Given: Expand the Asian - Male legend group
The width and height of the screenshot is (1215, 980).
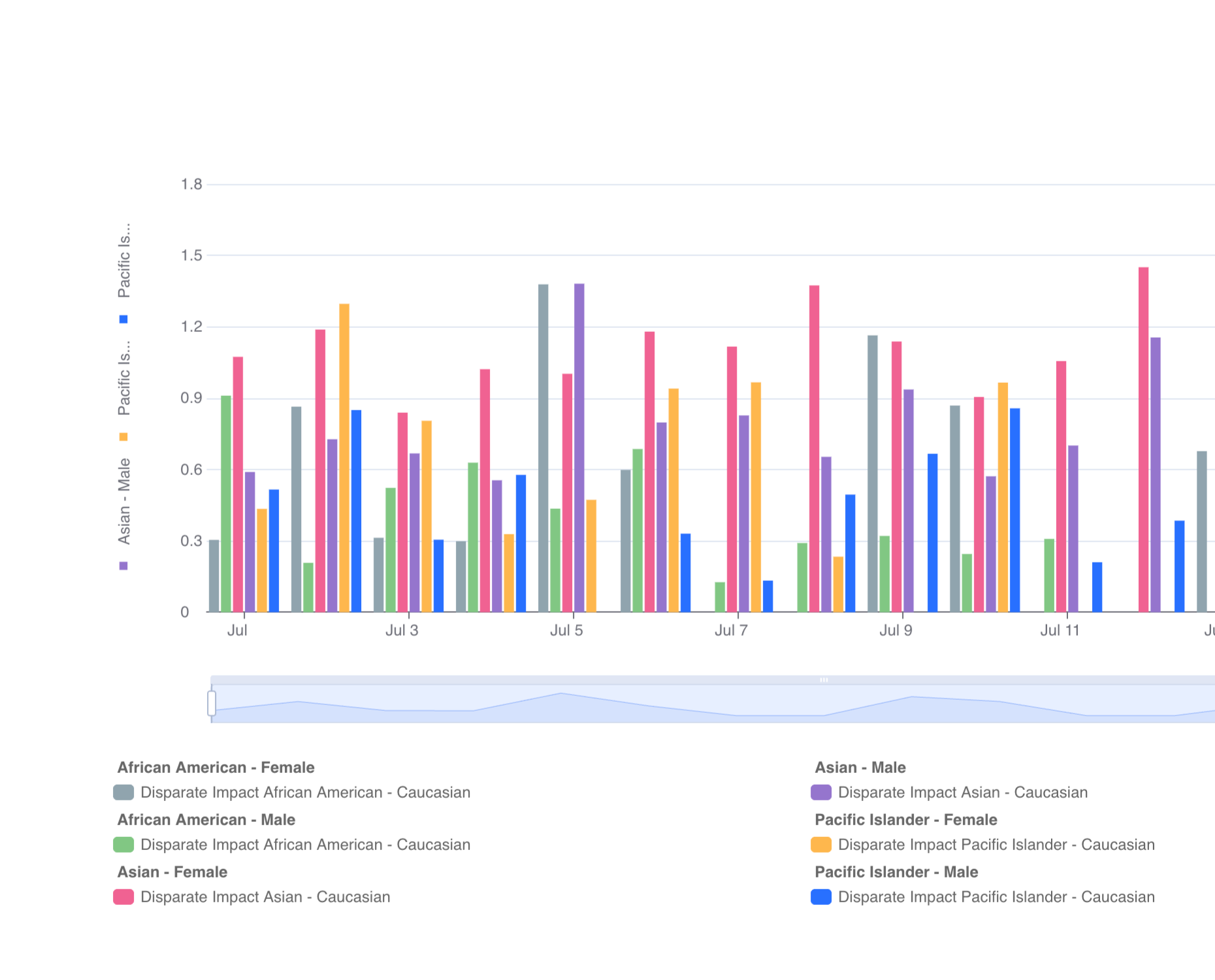Looking at the screenshot, I should click(x=860, y=768).
